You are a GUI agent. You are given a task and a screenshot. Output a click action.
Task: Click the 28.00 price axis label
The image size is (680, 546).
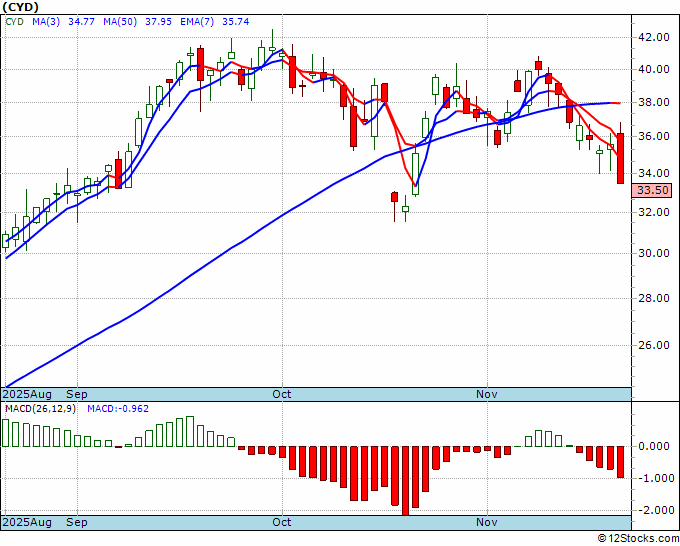click(x=654, y=298)
